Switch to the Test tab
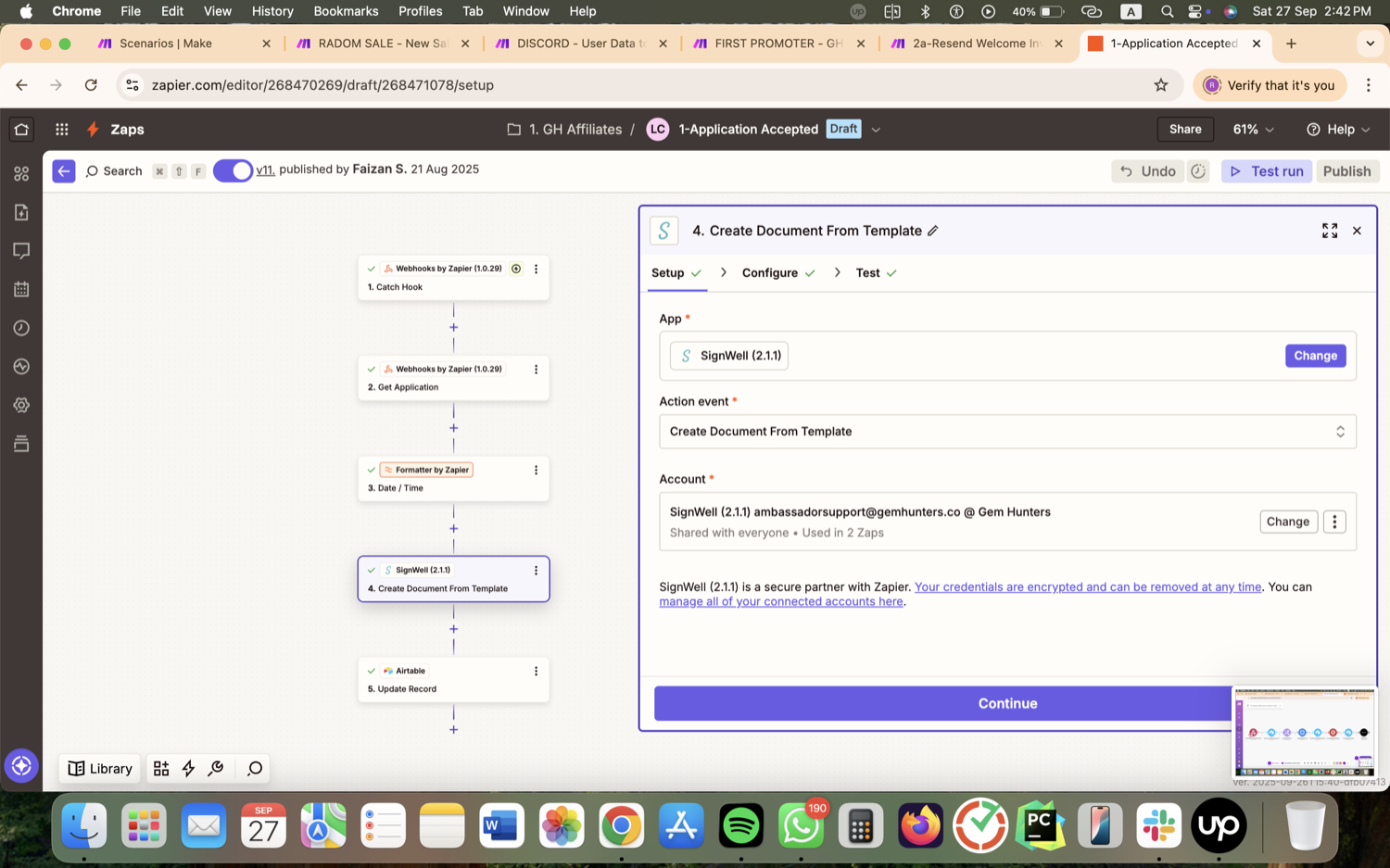The height and width of the screenshot is (868, 1390). coord(877,273)
